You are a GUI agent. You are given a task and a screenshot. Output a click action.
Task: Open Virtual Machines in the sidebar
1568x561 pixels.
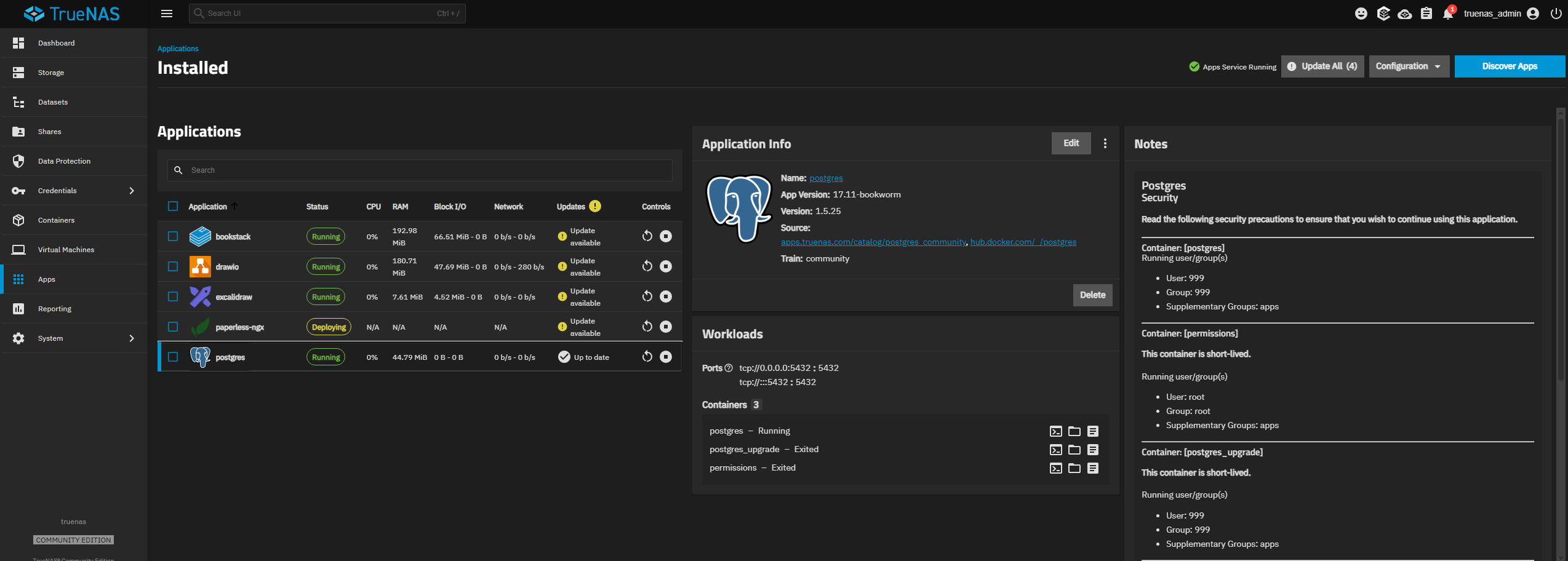pos(74,250)
